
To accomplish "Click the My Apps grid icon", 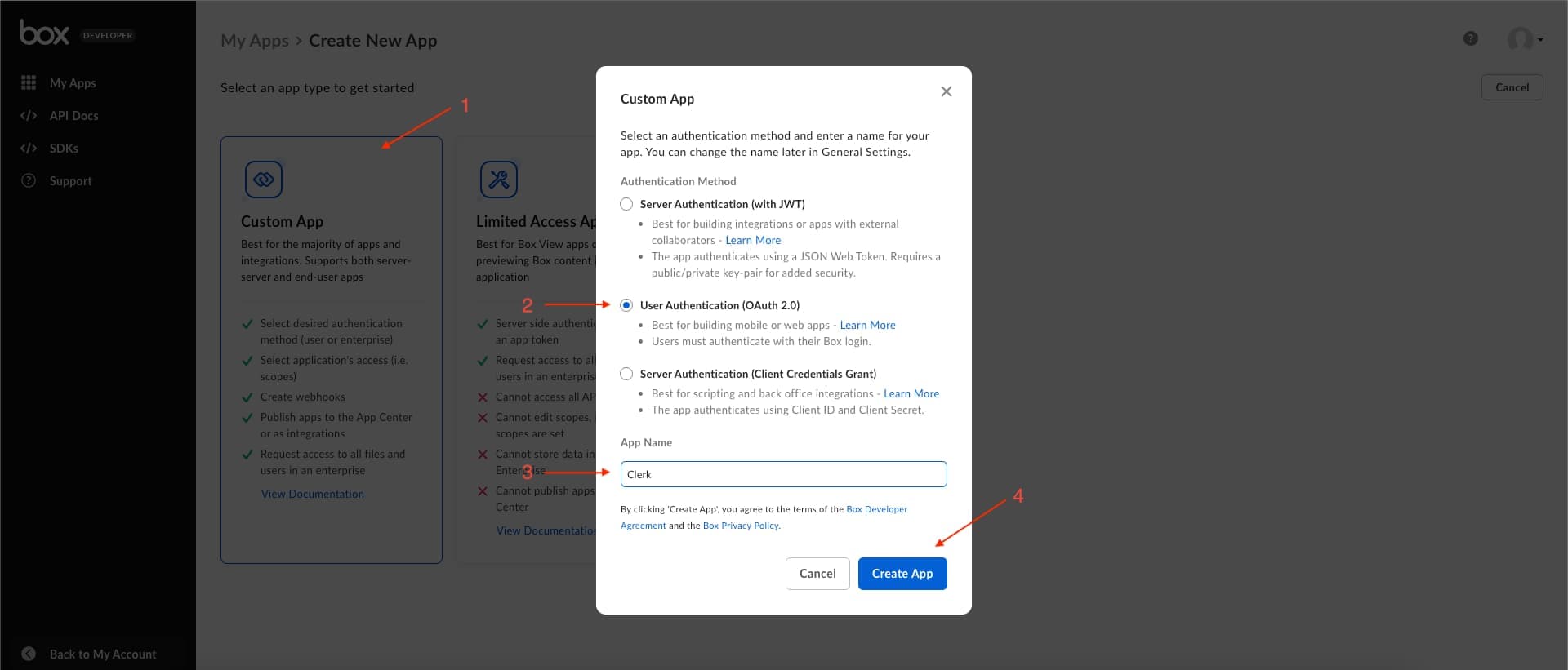I will pos(29,82).
